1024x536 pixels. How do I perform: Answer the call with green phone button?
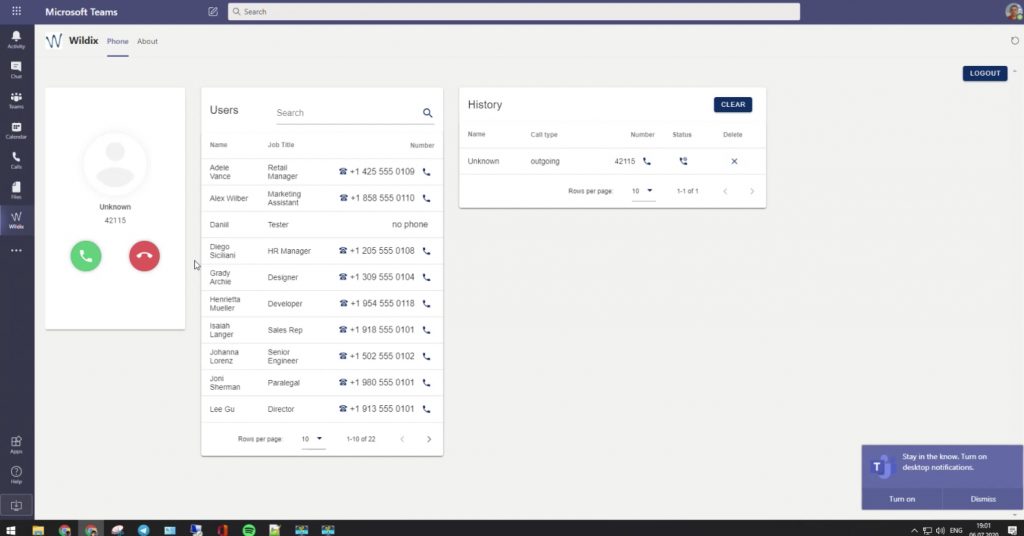tap(86, 256)
